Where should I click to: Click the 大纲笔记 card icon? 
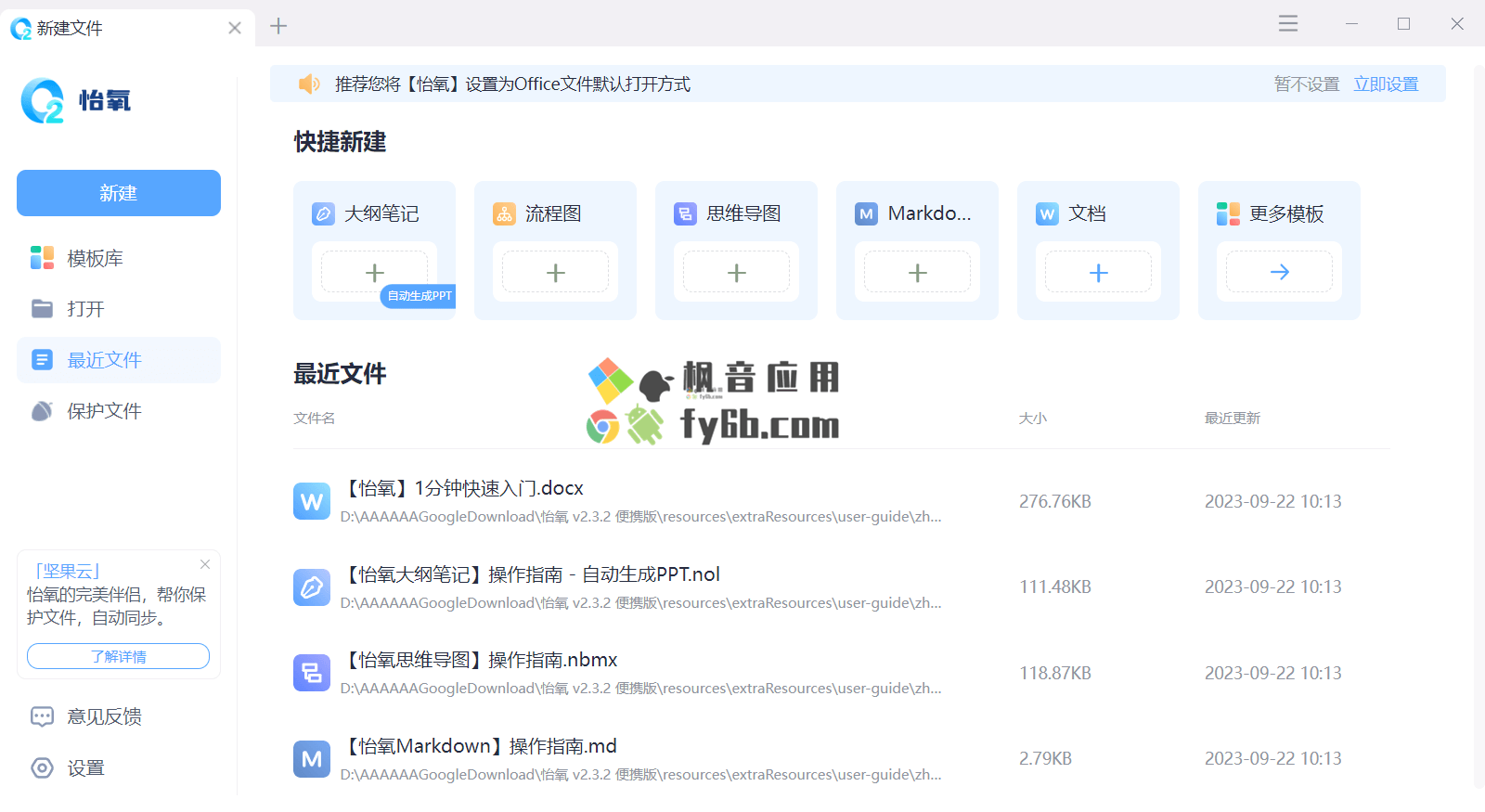pos(323,214)
